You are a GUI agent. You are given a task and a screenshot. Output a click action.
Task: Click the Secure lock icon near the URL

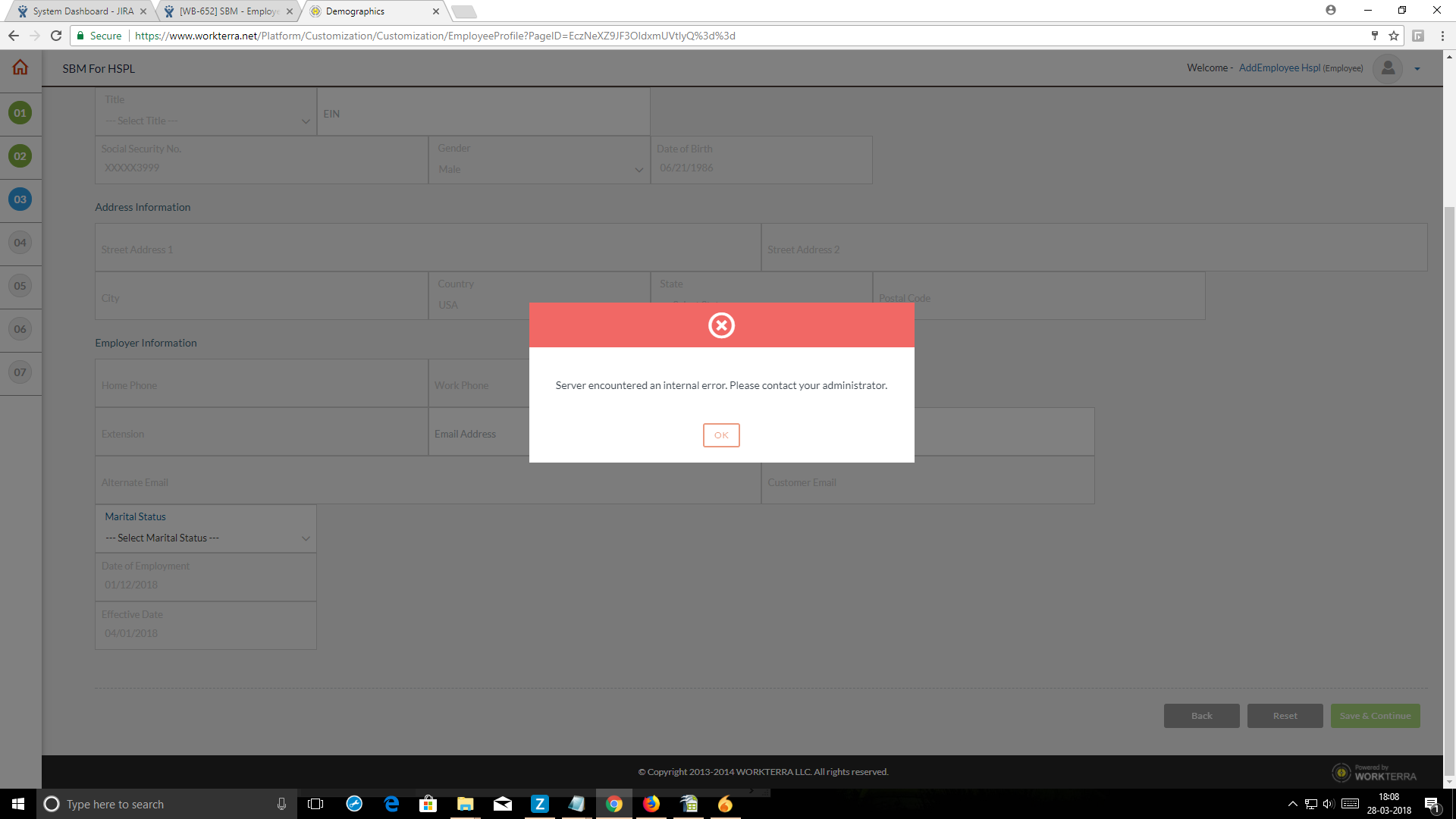point(80,36)
